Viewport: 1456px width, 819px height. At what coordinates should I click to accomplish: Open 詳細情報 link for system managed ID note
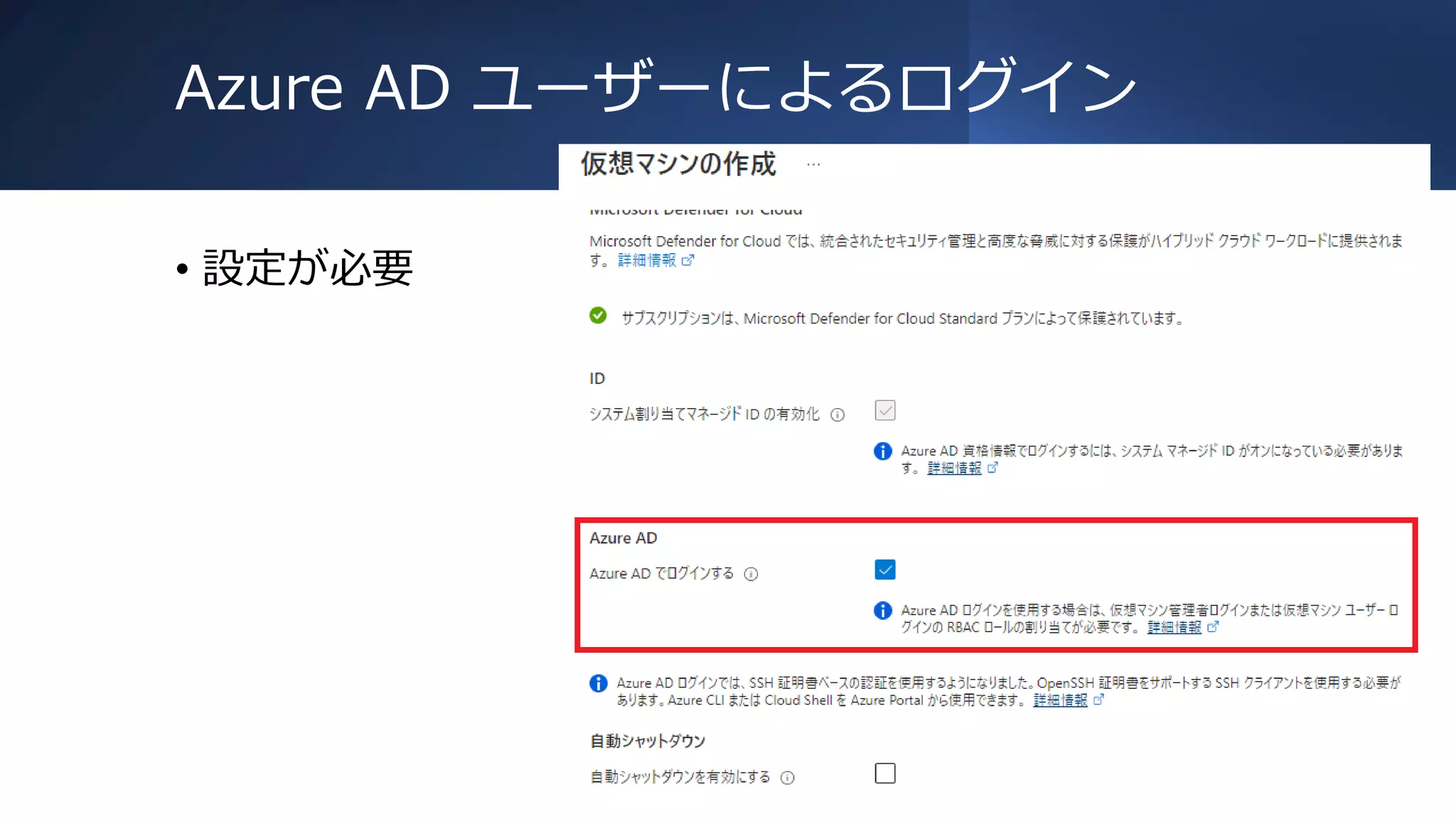tap(954, 468)
